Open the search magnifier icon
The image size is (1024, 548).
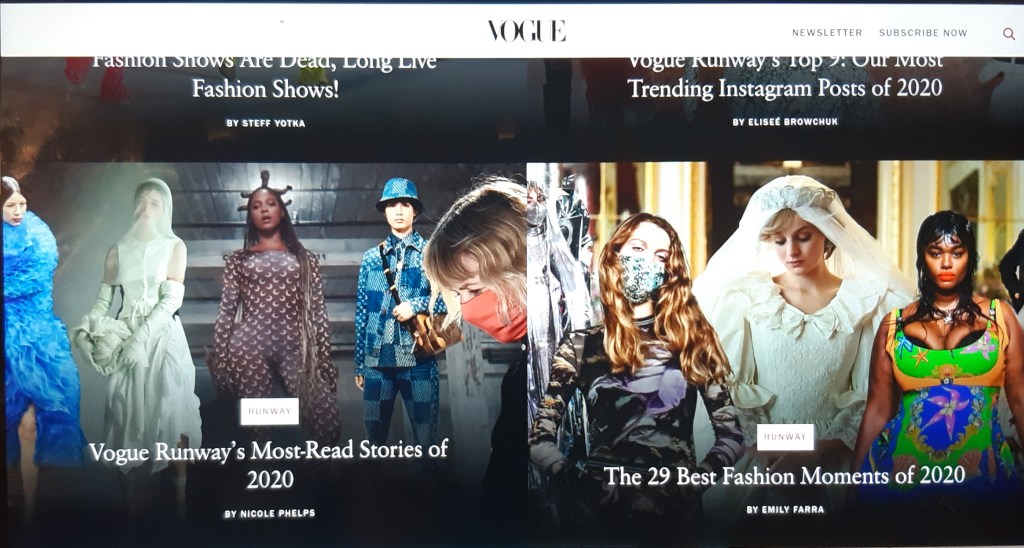pos(1008,33)
